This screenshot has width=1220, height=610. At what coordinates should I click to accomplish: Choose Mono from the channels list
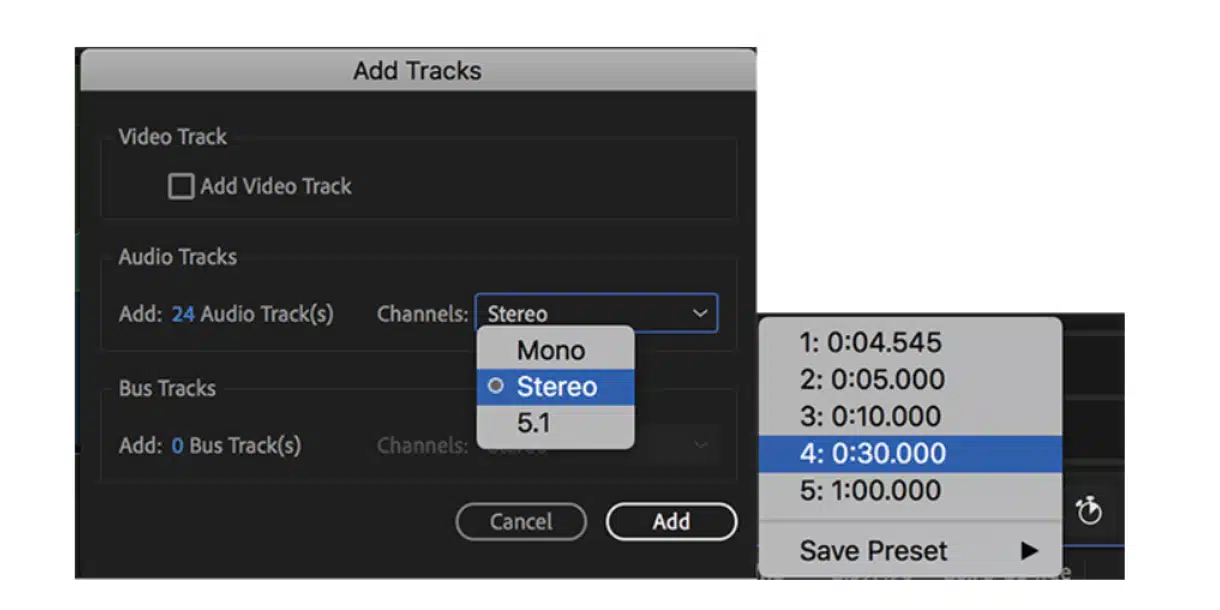pyautogui.click(x=551, y=350)
